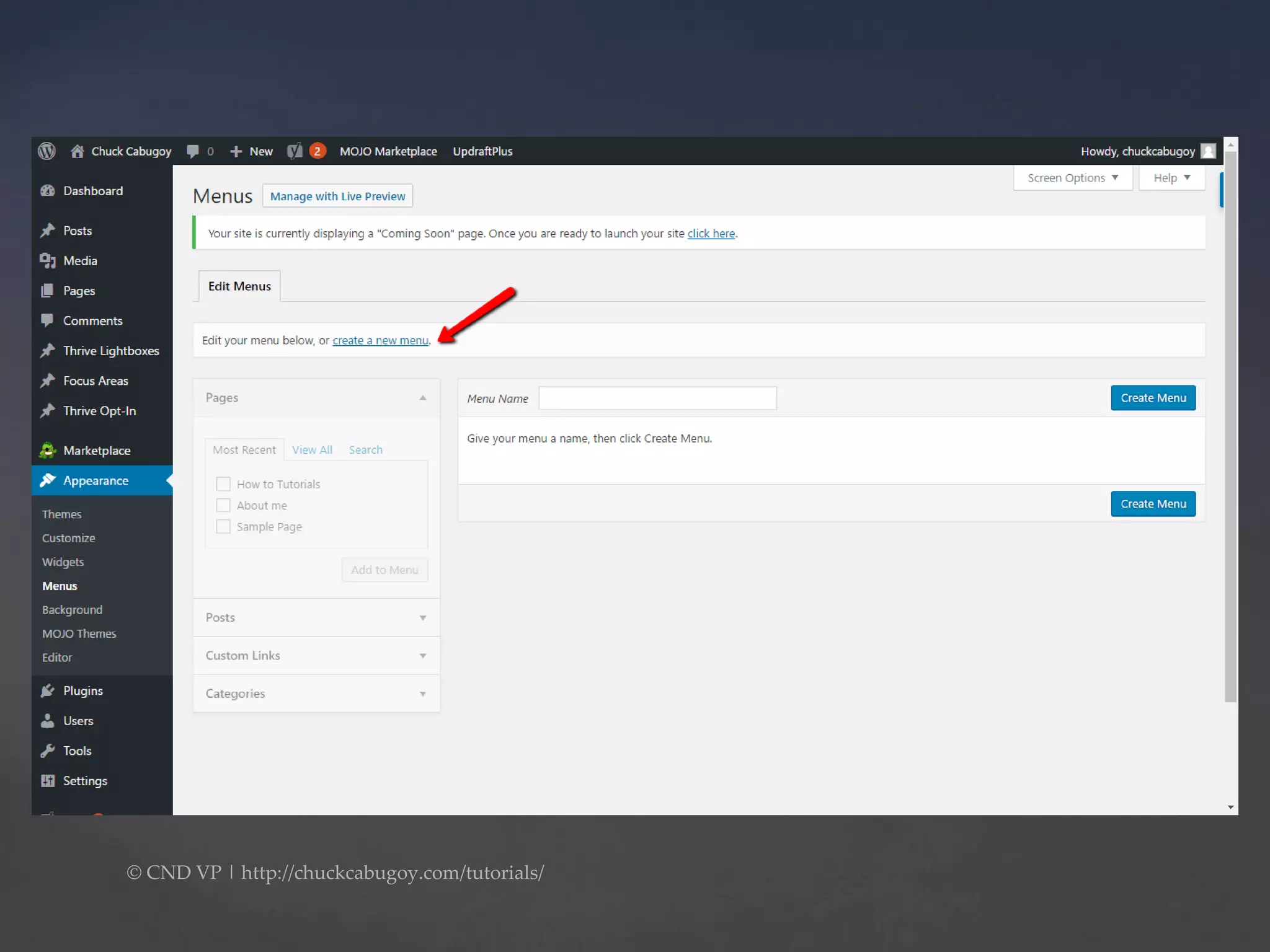Click Manage with Live Preview button
Screen dimensions: 1270x952
[337, 196]
